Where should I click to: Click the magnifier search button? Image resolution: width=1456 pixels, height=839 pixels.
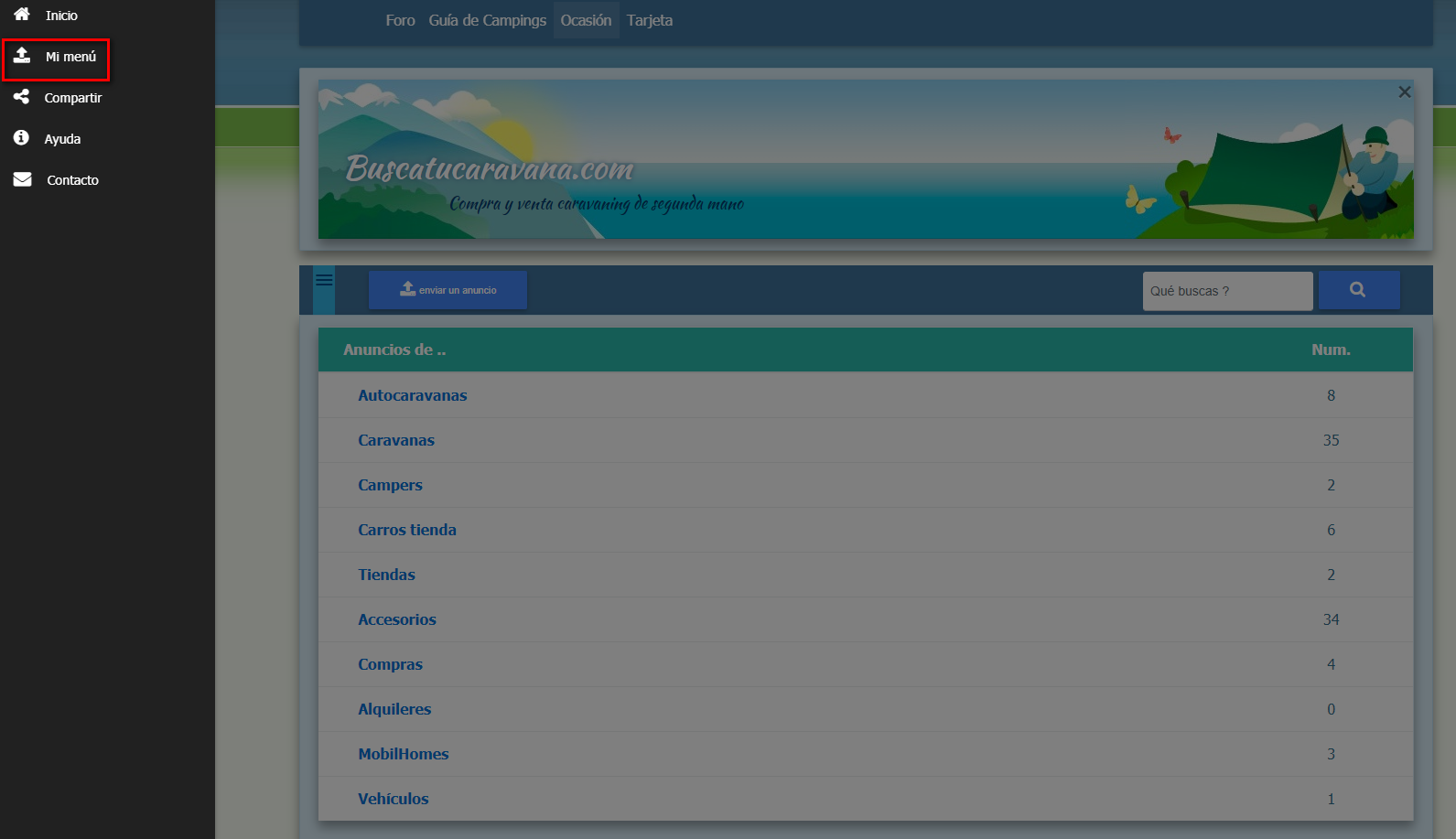[1358, 289]
